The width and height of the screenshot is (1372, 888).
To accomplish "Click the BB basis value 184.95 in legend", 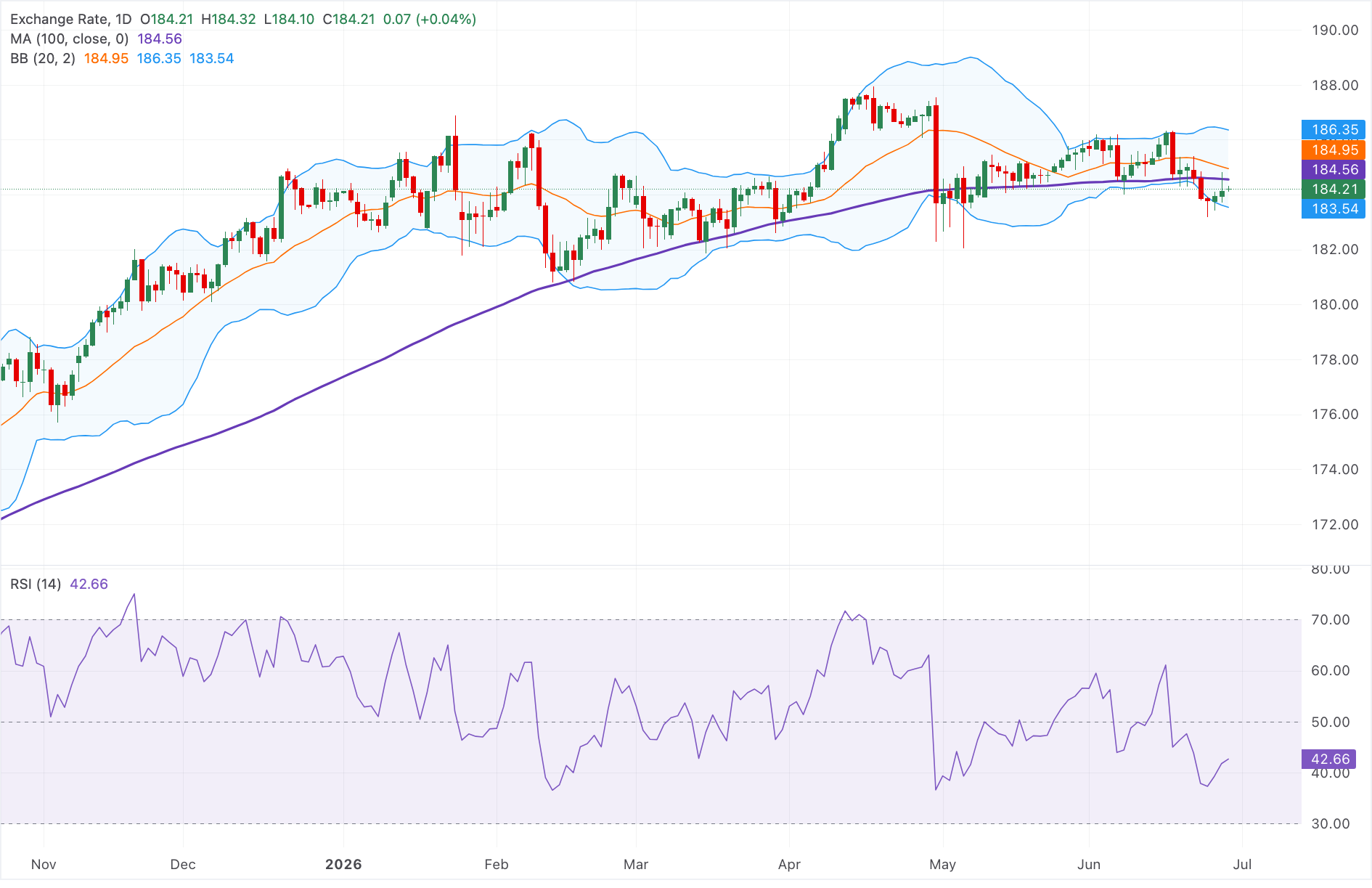I will pyautogui.click(x=106, y=59).
